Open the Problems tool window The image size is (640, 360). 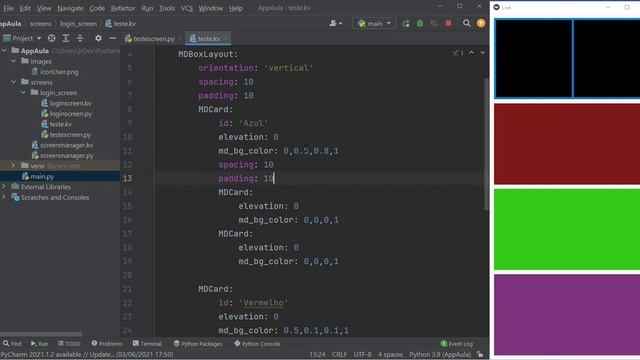click(107, 344)
